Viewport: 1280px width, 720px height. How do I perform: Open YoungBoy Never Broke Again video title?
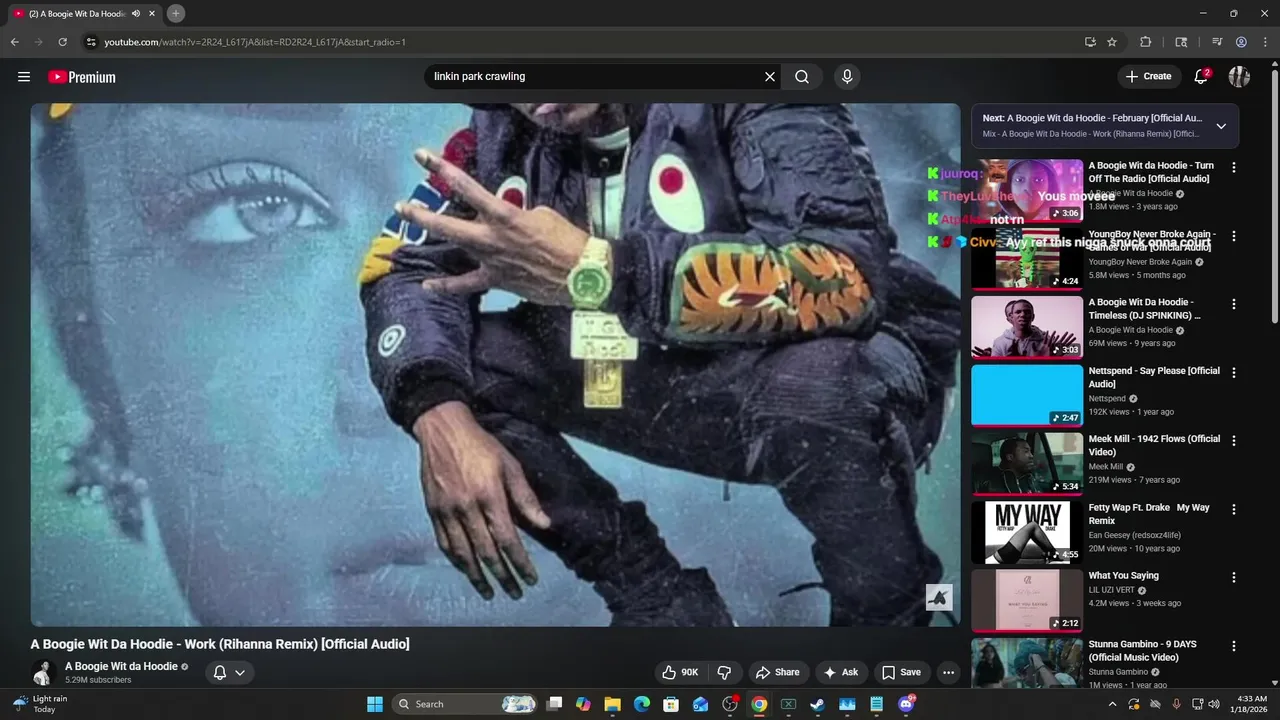(x=1152, y=241)
